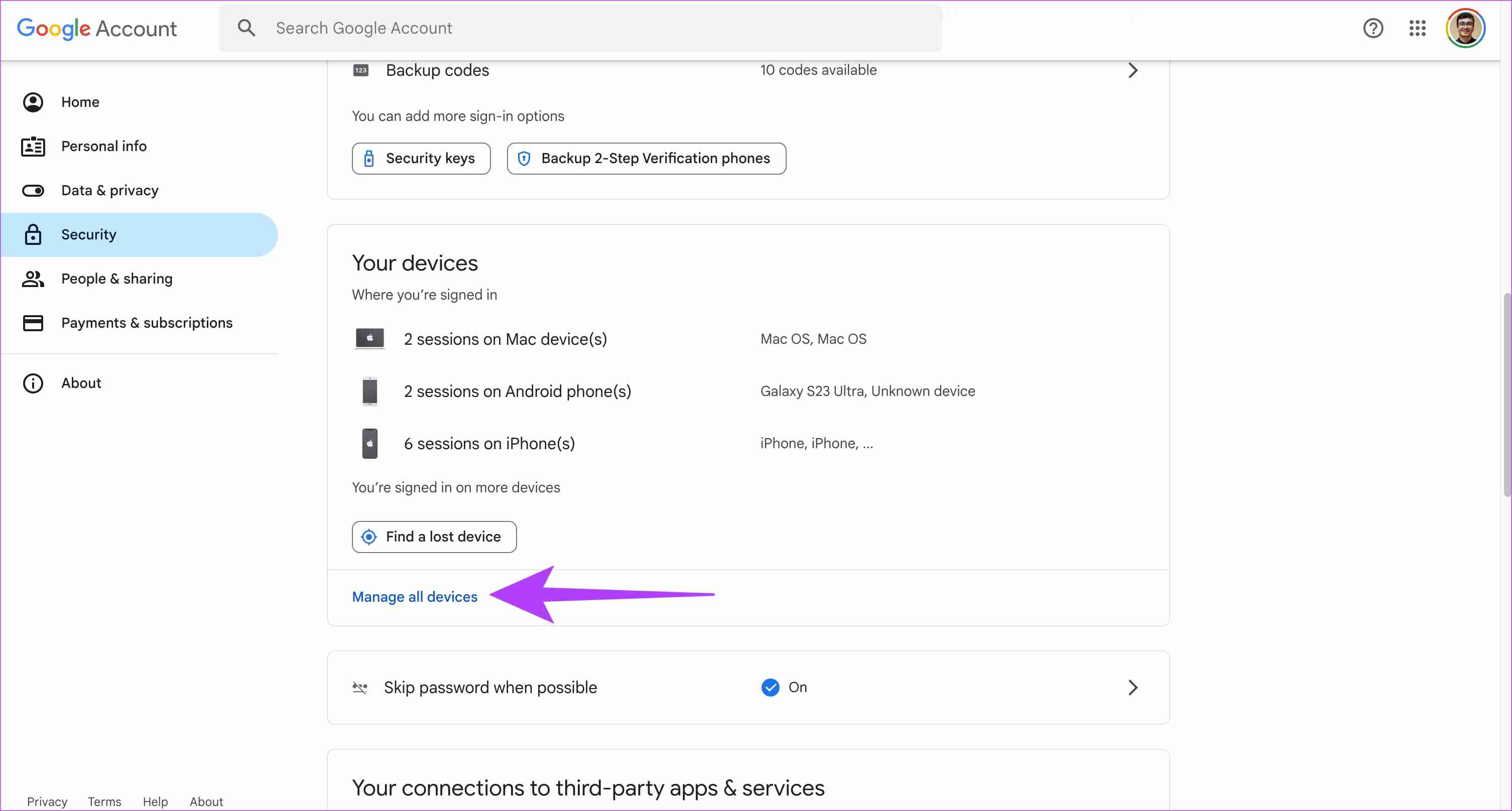
Task: Click the Skip password On indicator
Action: 783,687
